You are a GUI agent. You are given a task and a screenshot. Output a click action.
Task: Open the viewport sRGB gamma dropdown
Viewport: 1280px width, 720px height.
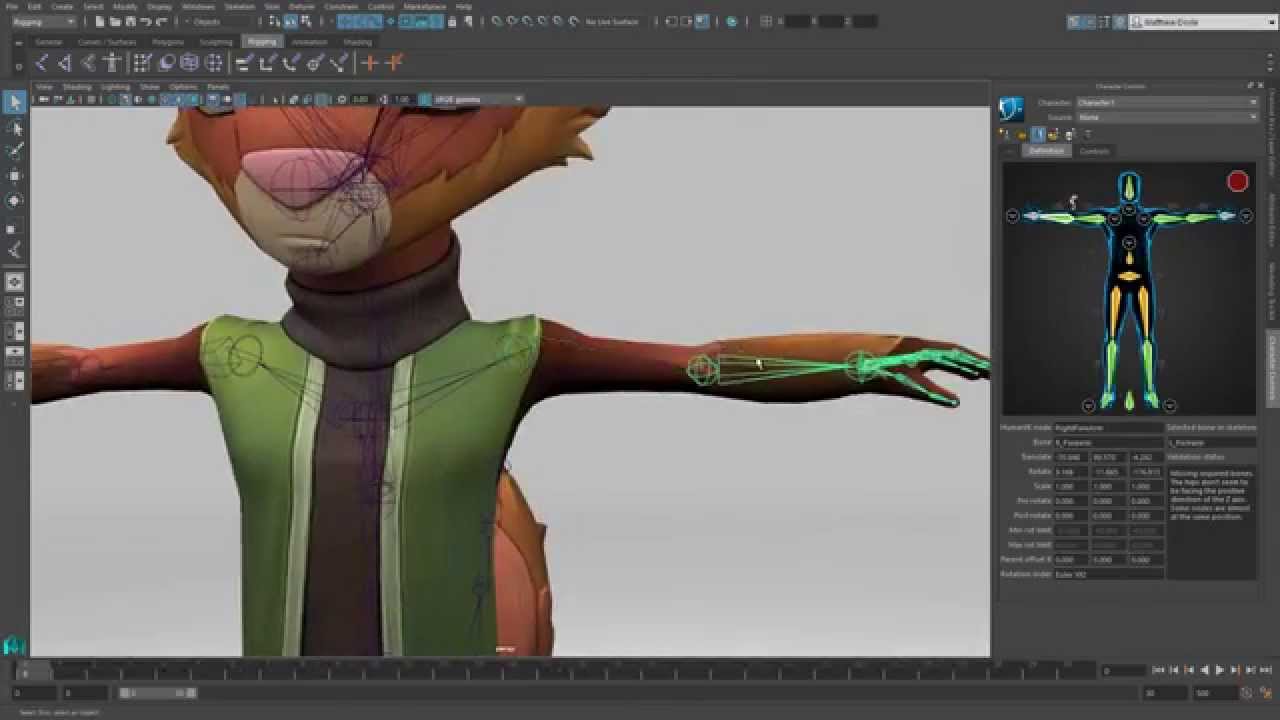coord(478,99)
